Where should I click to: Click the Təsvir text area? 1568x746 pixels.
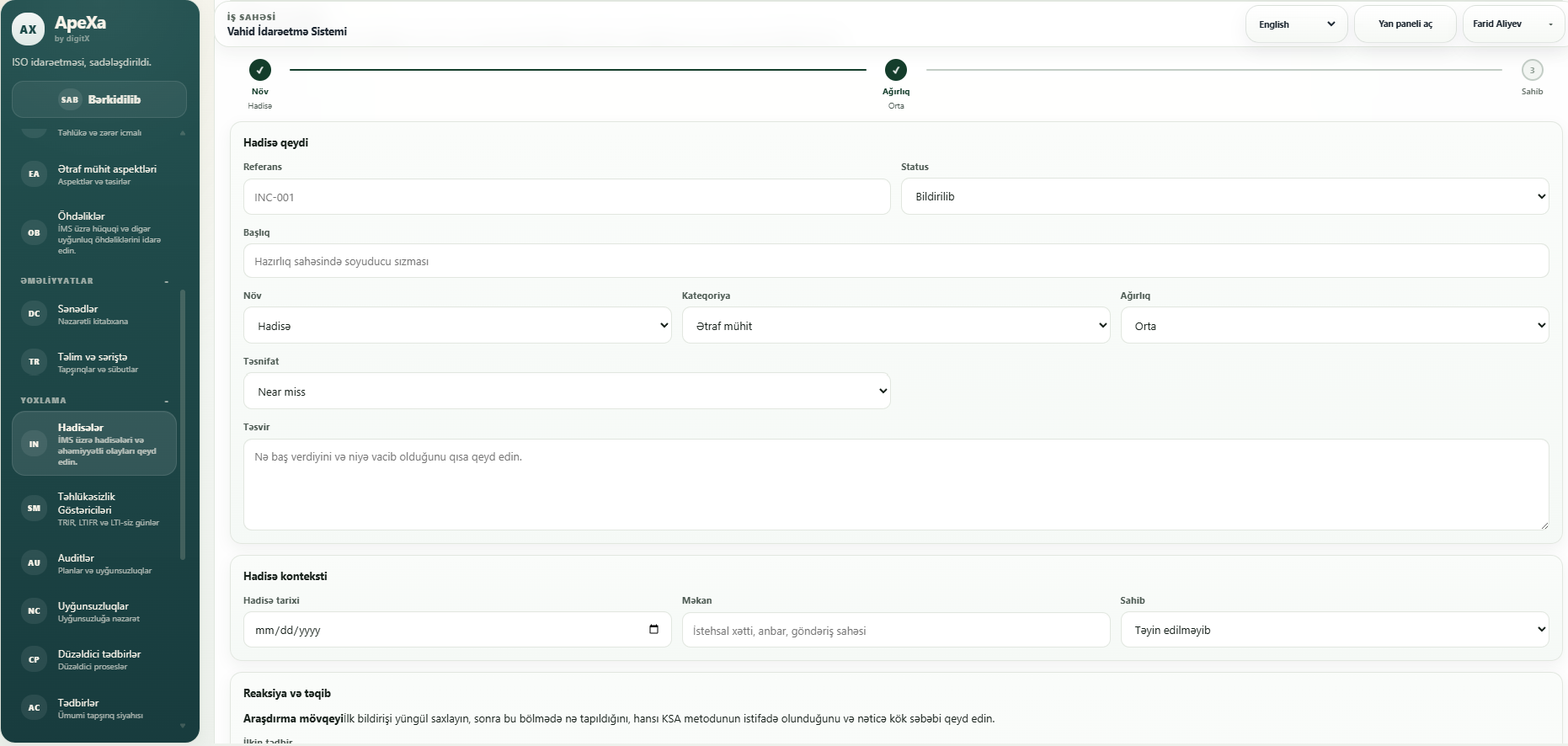click(896, 484)
